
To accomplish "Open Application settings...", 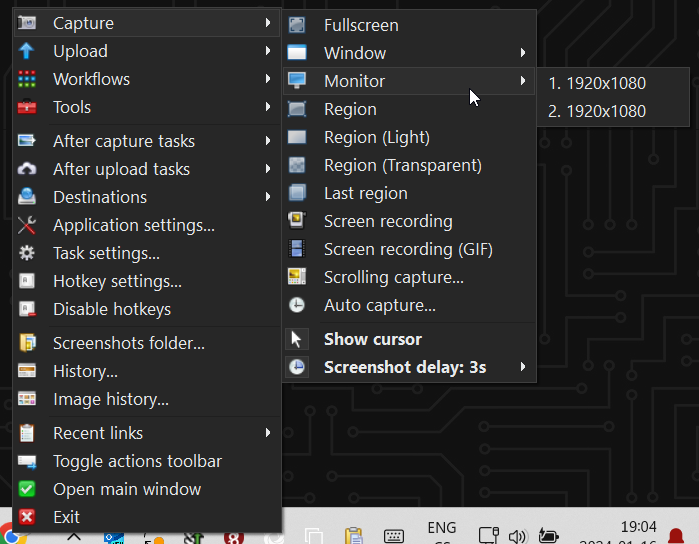I will click(x=133, y=225).
